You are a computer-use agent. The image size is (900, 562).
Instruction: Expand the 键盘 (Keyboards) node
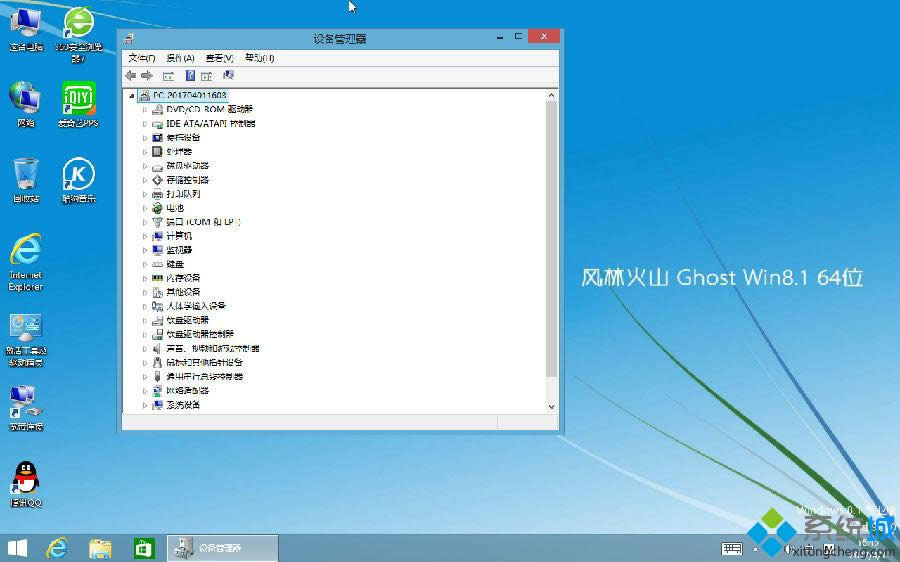[144, 264]
